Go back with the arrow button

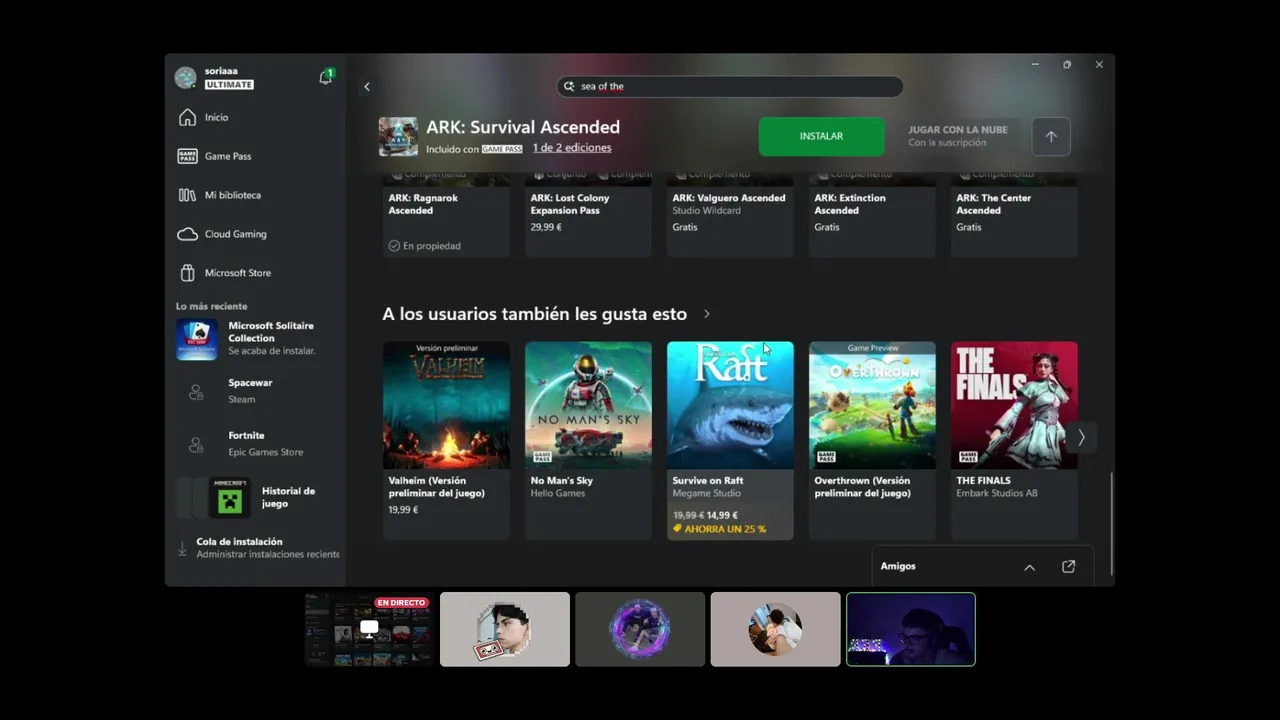[x=367, y=87]
